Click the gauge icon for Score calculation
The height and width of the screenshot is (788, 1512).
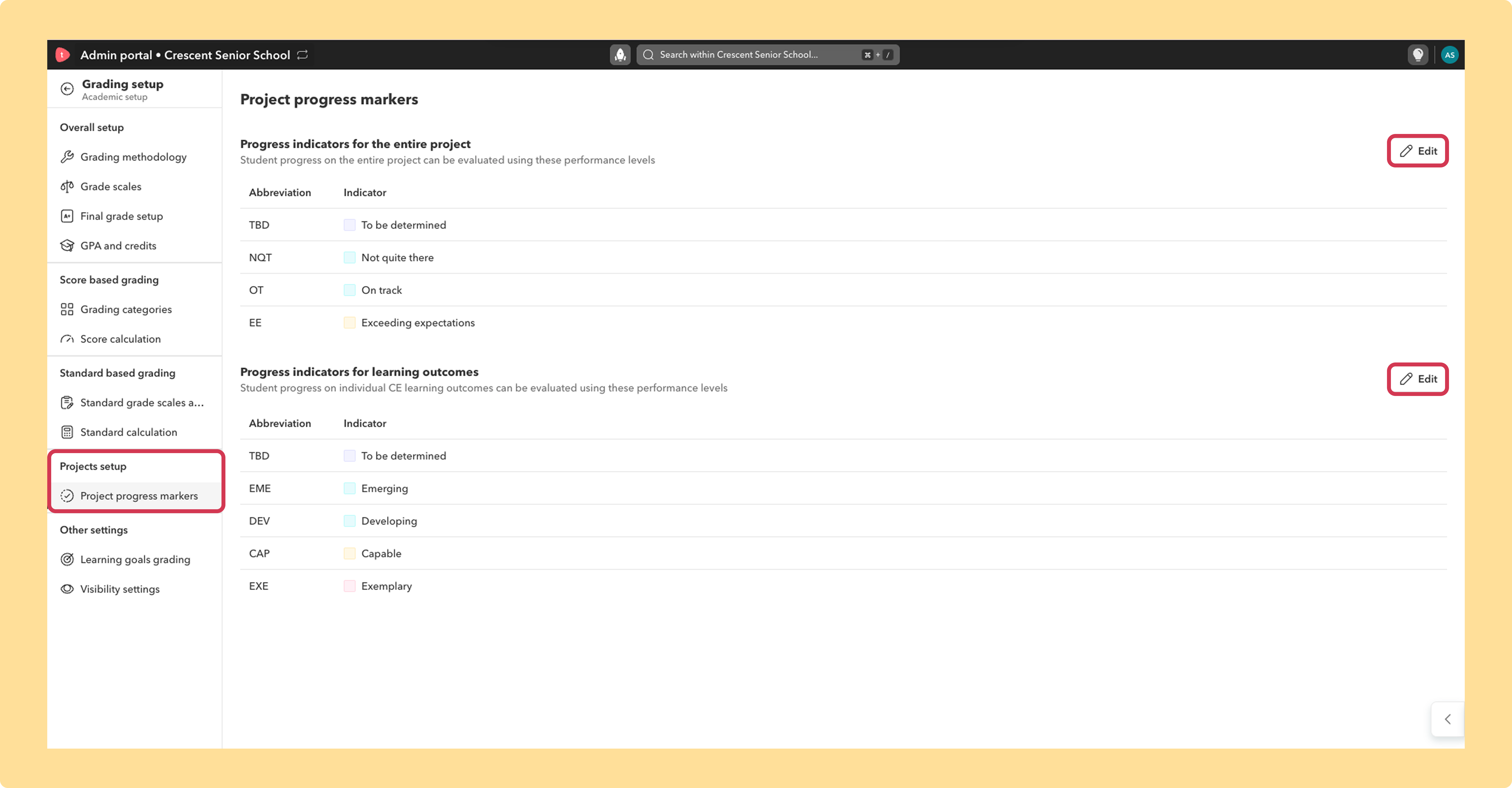pos(67,339)
